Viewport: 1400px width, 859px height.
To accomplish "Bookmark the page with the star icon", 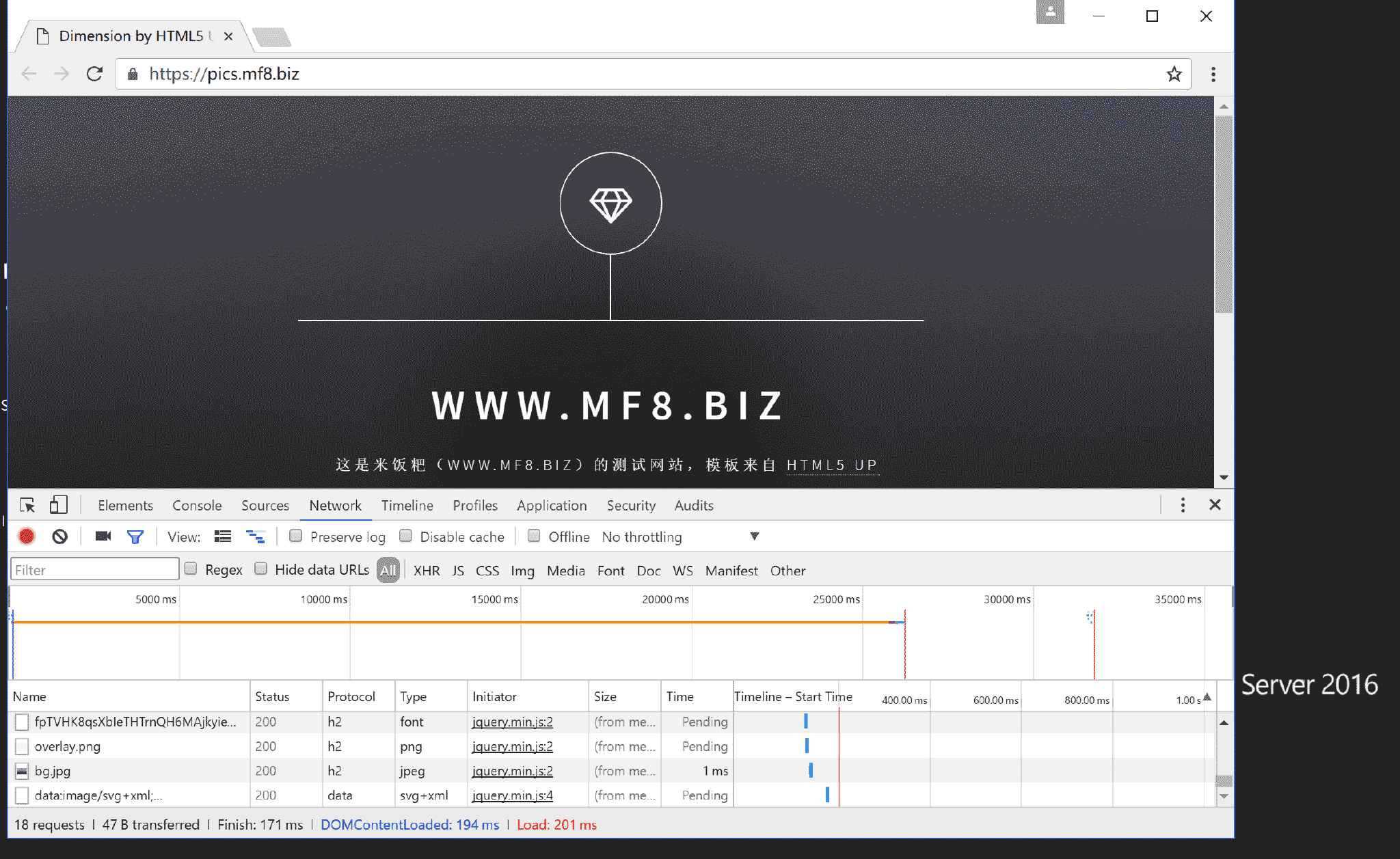I will coord(1174,74).
